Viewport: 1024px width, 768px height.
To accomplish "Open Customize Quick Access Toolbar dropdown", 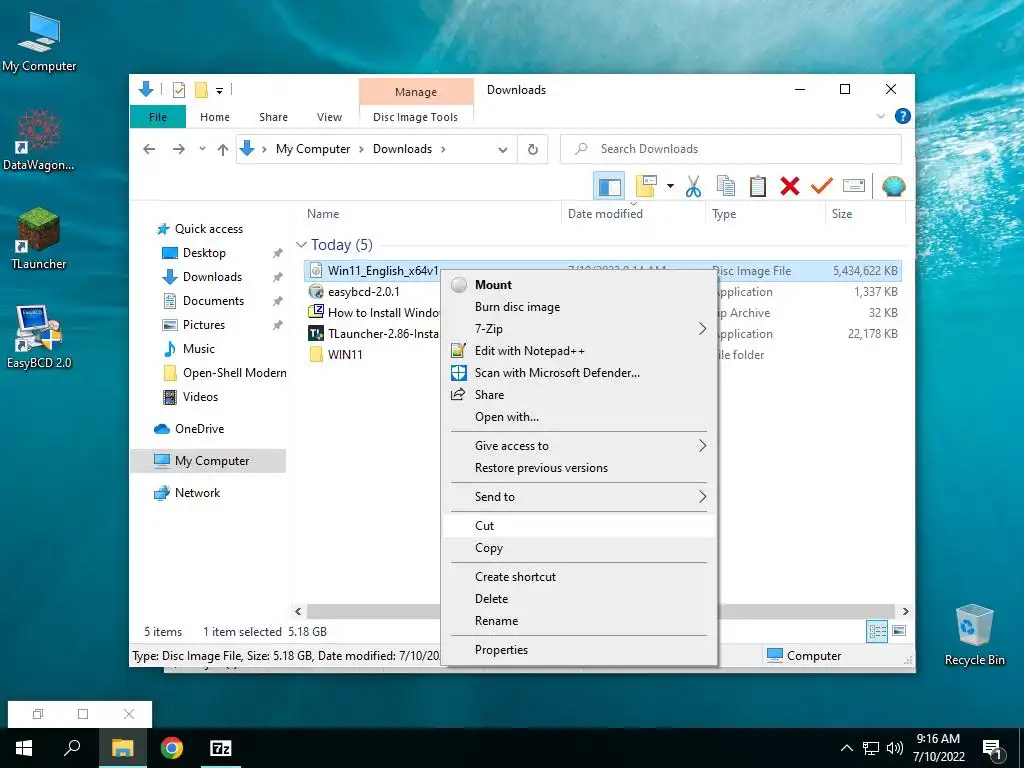I will [219, 90].
